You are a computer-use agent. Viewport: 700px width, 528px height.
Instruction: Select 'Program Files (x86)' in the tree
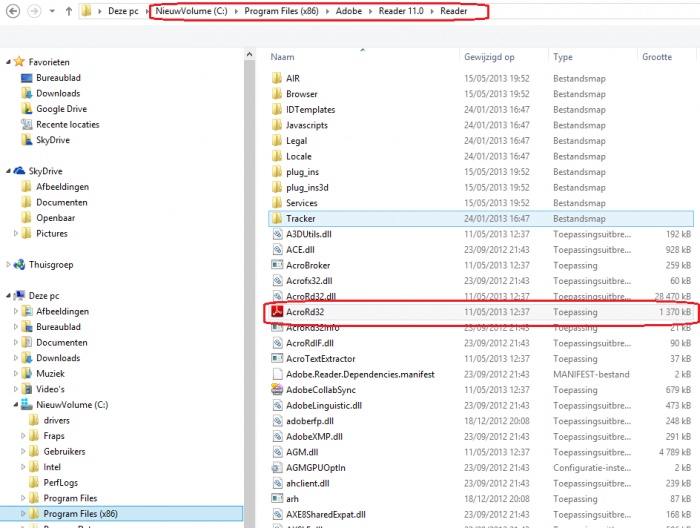pos(80,514)
